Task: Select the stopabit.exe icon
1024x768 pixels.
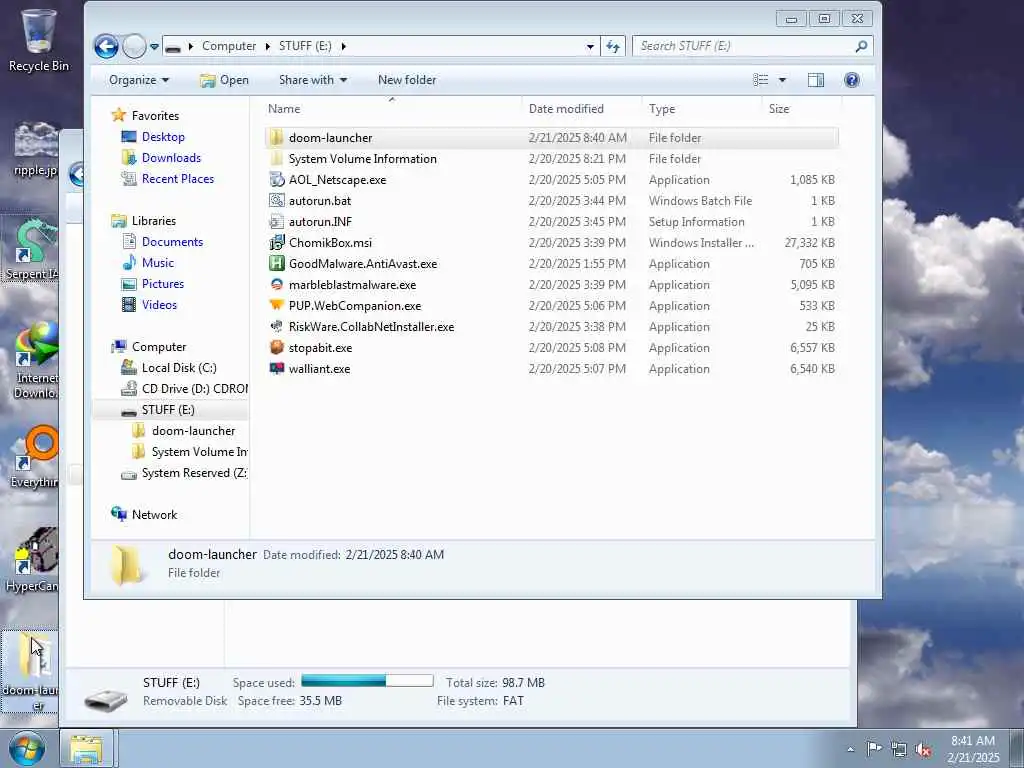Action: click(276, 347)
